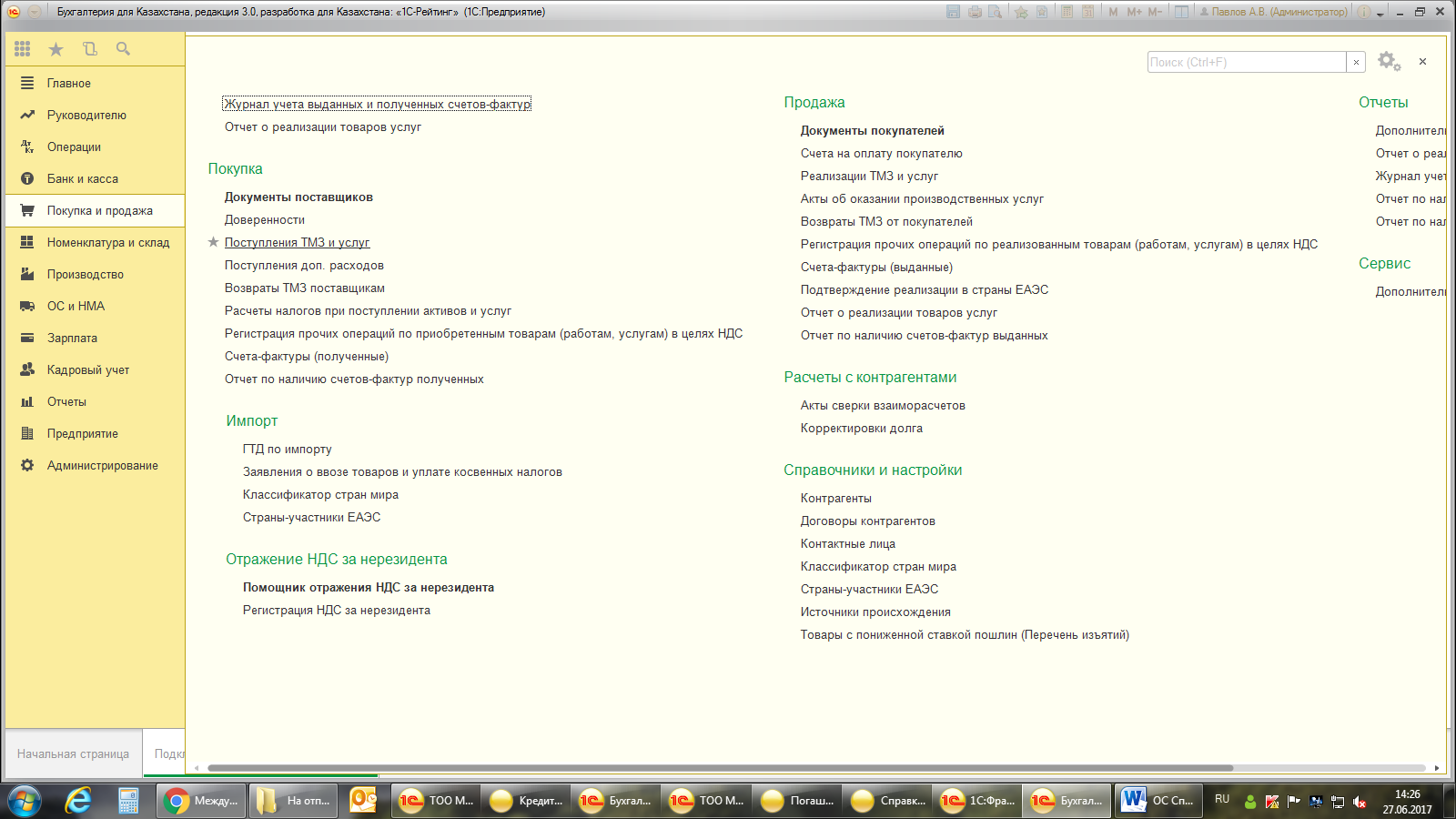Viewport: 1456px width, 819px height.
Task: Open Корректировки долга
Action: pos(862,428)
